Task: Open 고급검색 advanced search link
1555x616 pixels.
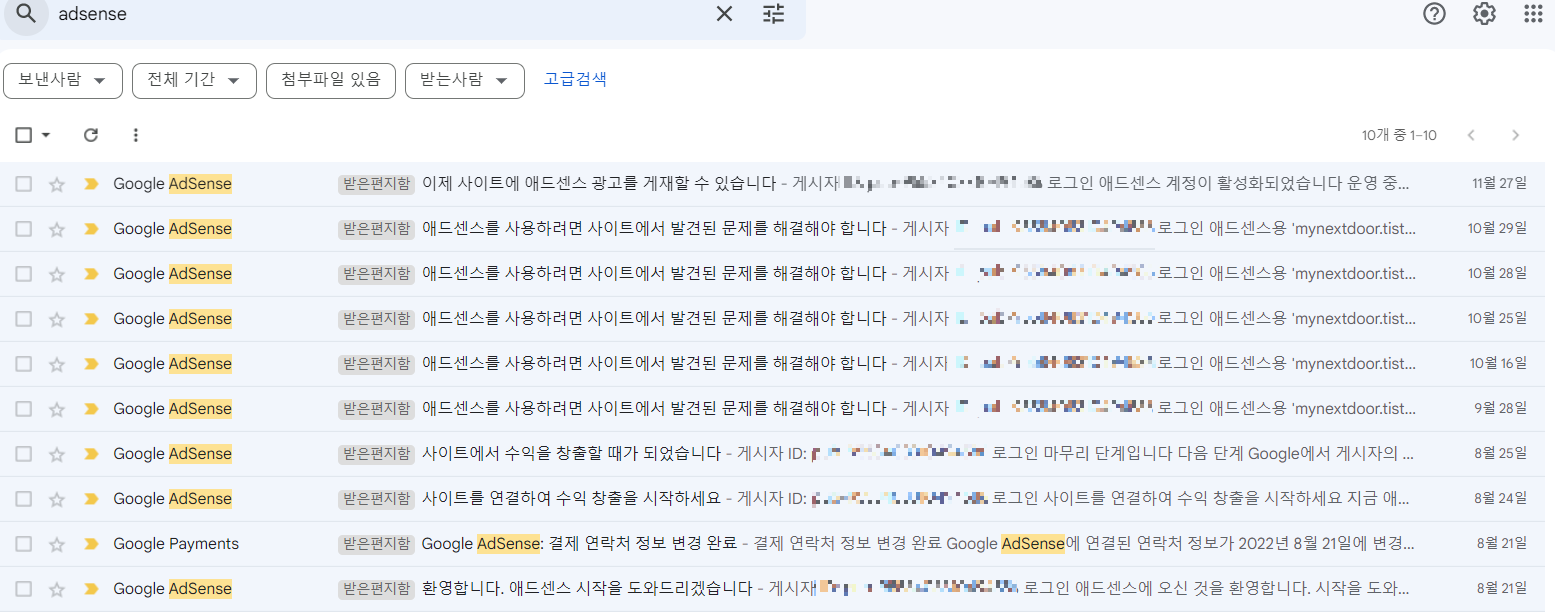Action: (575, 80)
